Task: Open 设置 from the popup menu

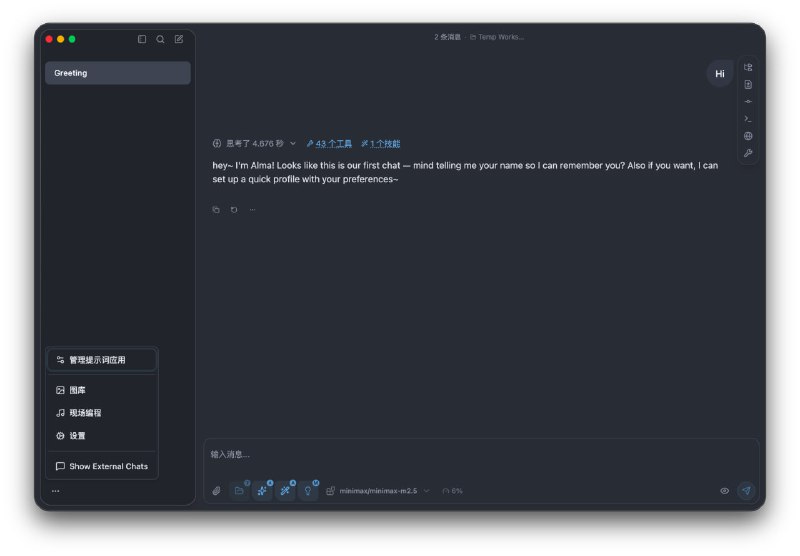Action: coord(102,436)
